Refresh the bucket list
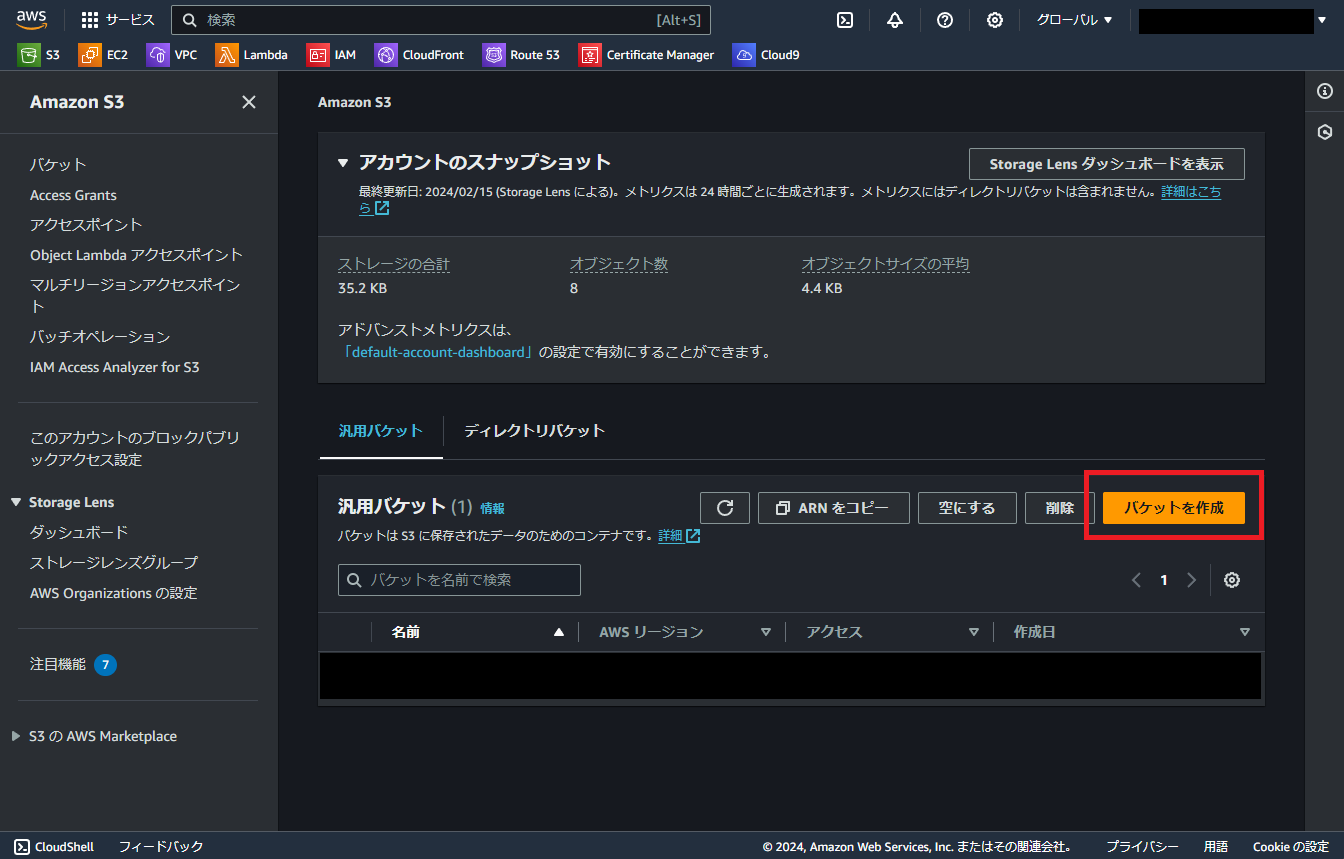 (x=724, y=507)
